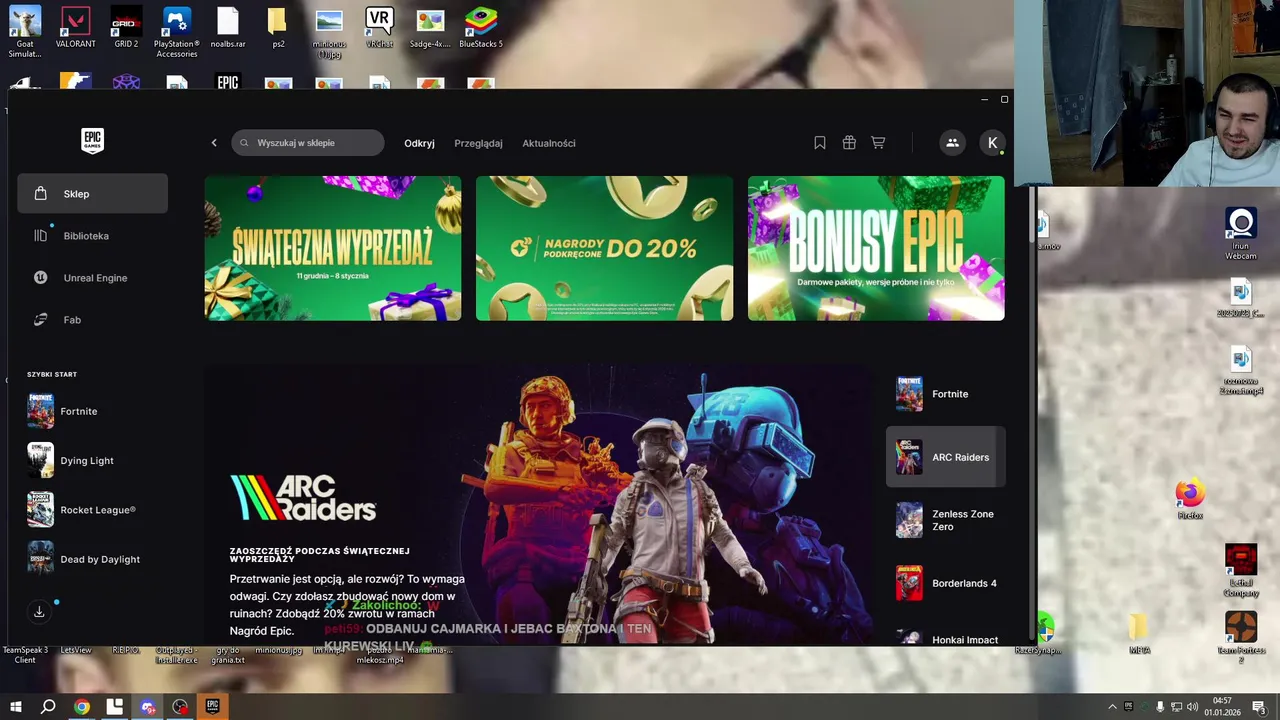
Task: Switch to Google Chrome on the taskbar
Action: point(82,707)
